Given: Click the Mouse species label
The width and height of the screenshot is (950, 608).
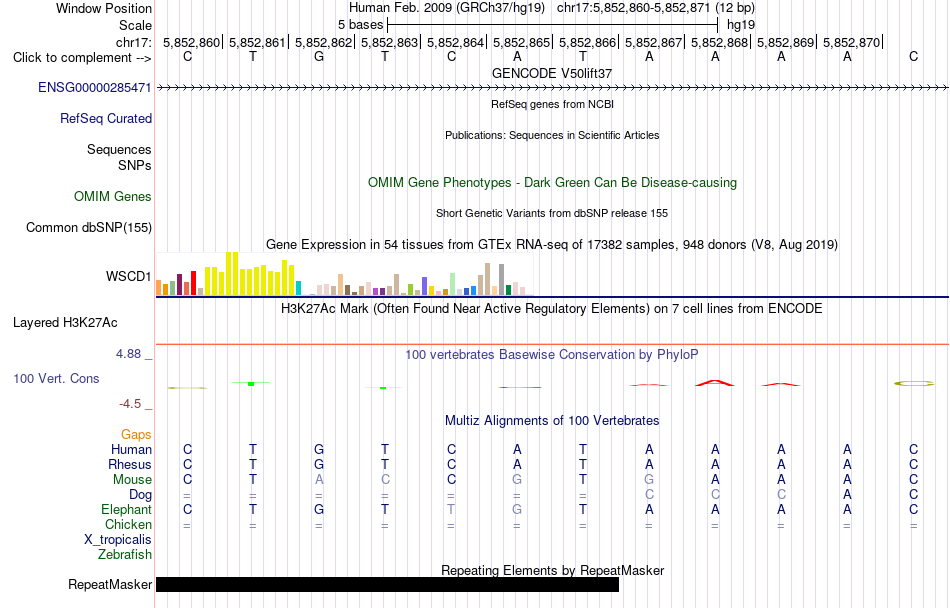Looking at the screenshot, I should [132, 480].
